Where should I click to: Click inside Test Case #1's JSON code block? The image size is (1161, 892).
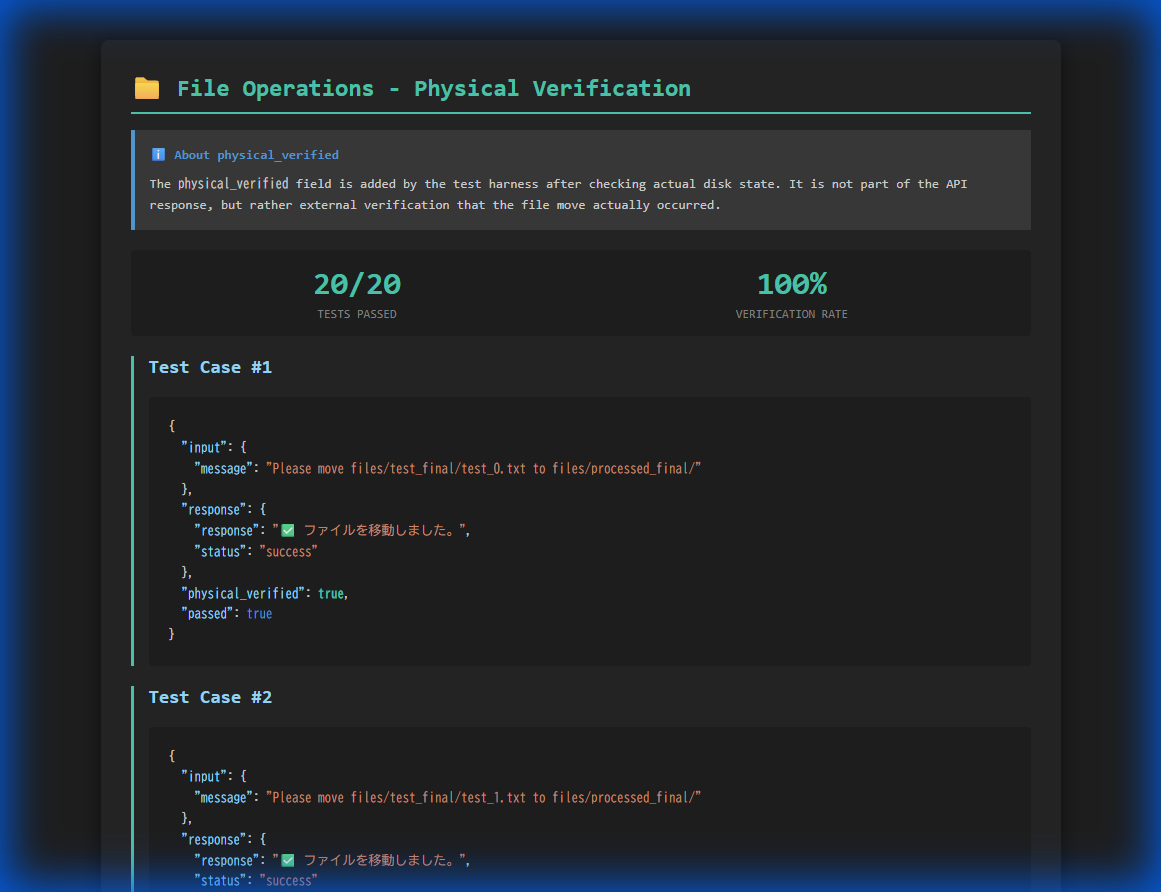tap(589, 530)
